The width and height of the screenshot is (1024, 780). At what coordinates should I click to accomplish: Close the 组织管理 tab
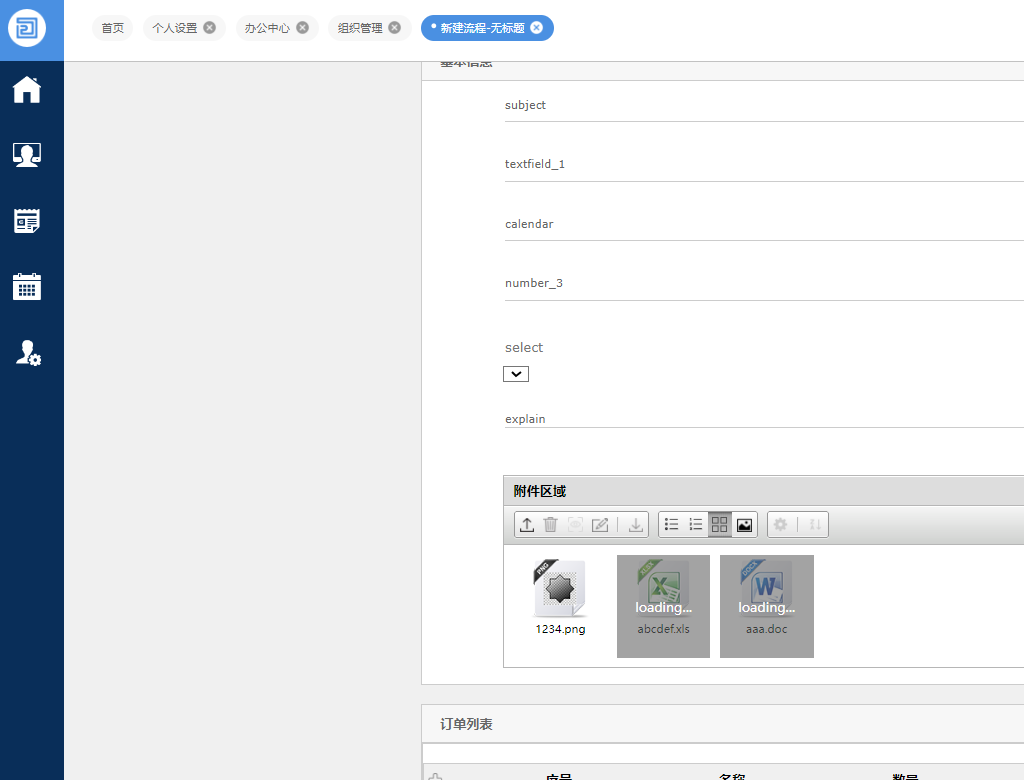click(x=394, y=28)
